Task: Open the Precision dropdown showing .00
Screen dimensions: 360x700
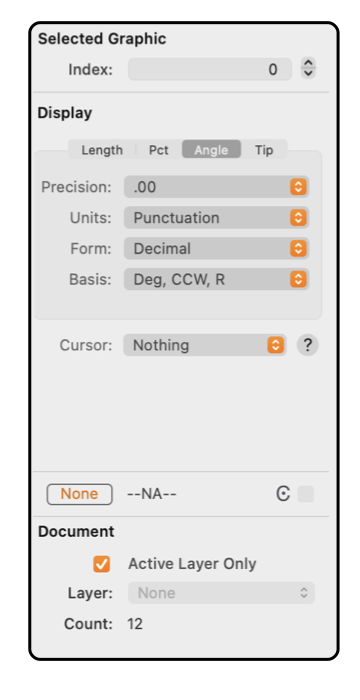Action: coord(216,187)
